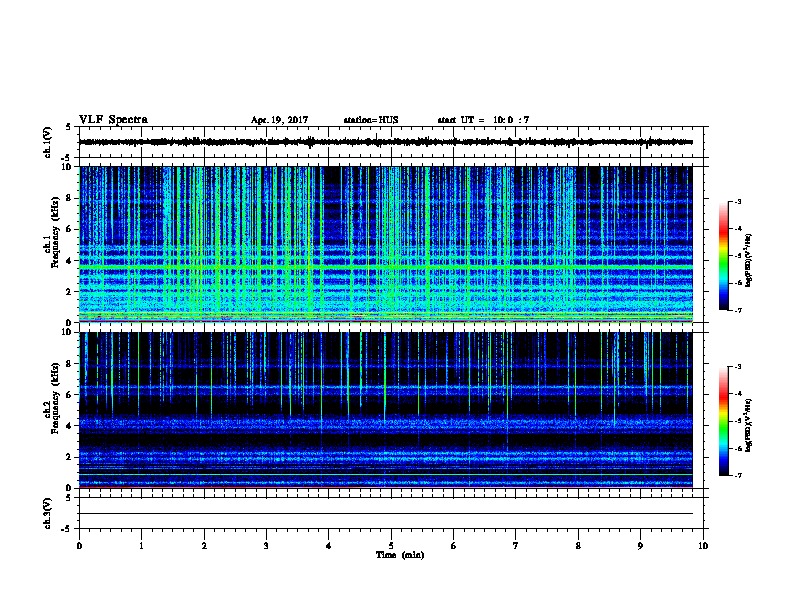The height and width of the screenshot is (612, 792).
Task: Click the ch.2 'Frequency (kHz)' axis label
Action: click(55, 397)
